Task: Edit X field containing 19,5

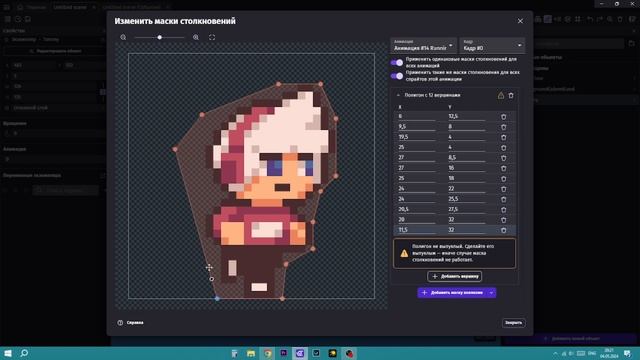Action: coord(417,137)
